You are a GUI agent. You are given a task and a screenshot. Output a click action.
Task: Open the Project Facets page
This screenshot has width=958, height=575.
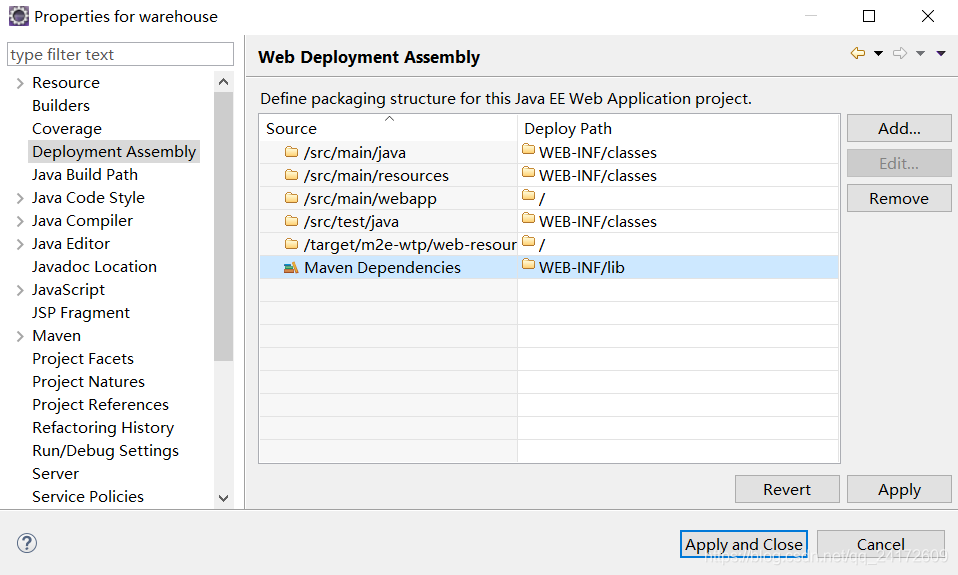pyautogui.click(x=83, y=358)
